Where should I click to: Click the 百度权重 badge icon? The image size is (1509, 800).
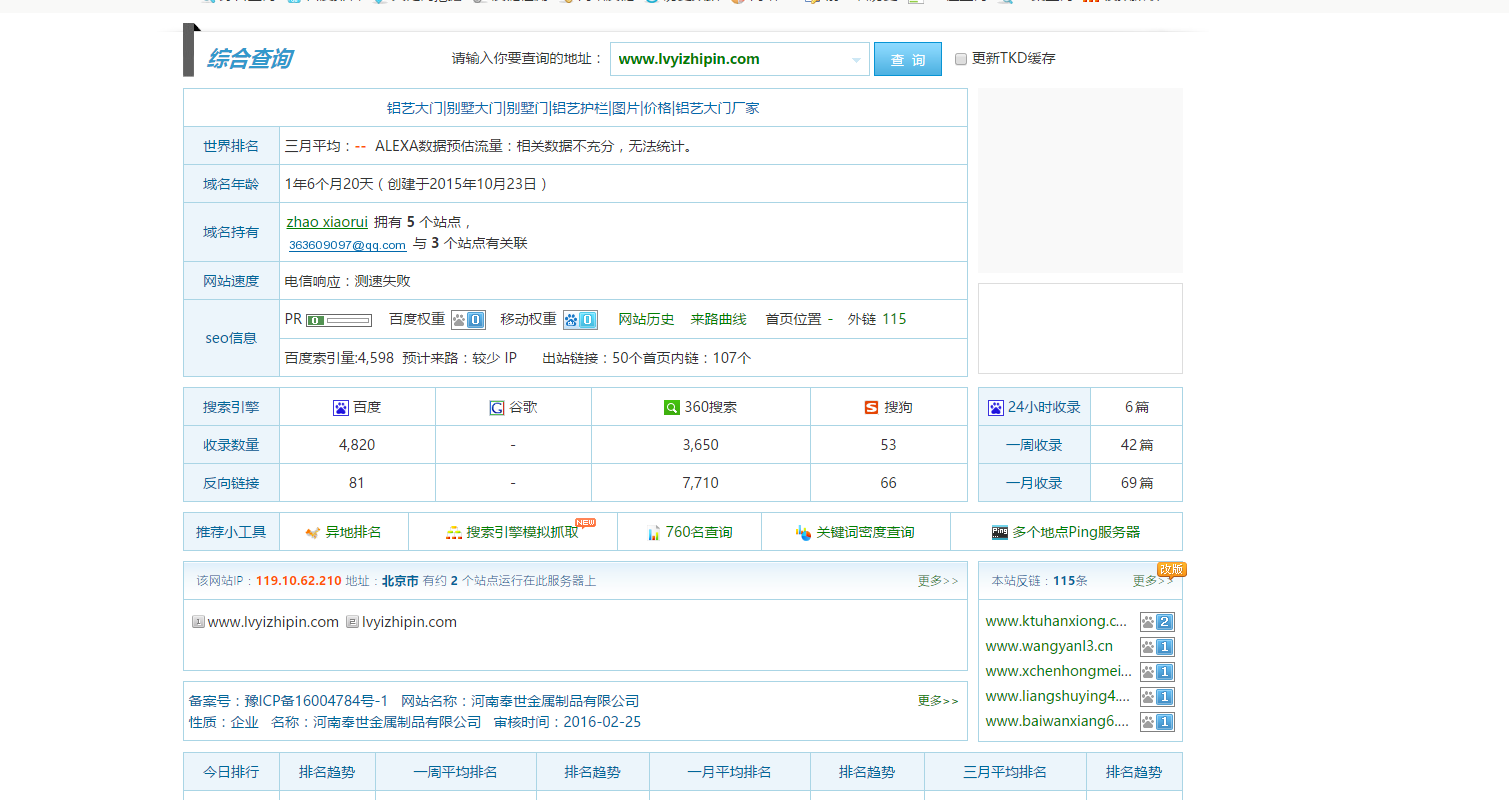[x=467, y=318]
